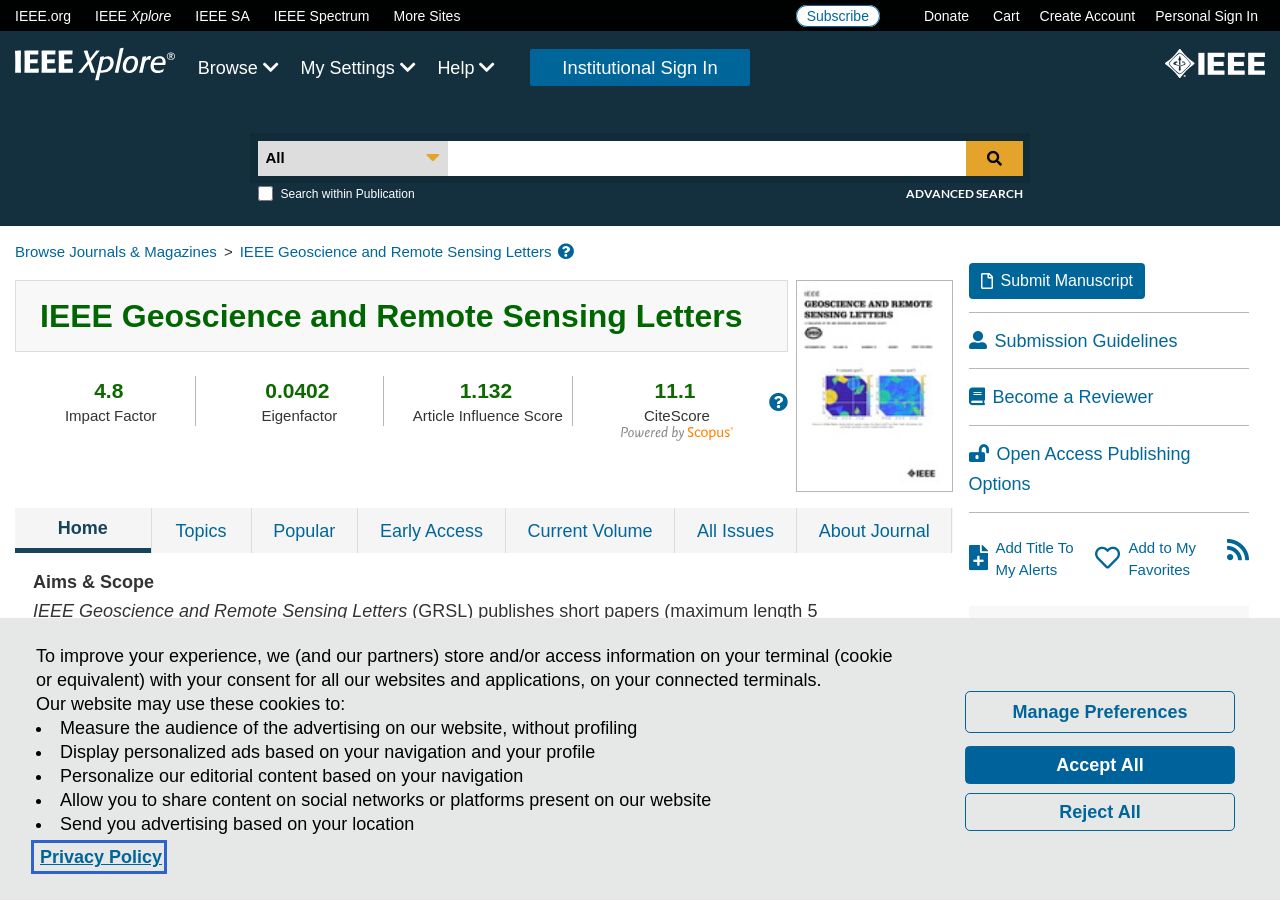This screenshot has height=900, width=1280.
Task: Open the RSS feed icon
Action: (x=1238, y=550)
